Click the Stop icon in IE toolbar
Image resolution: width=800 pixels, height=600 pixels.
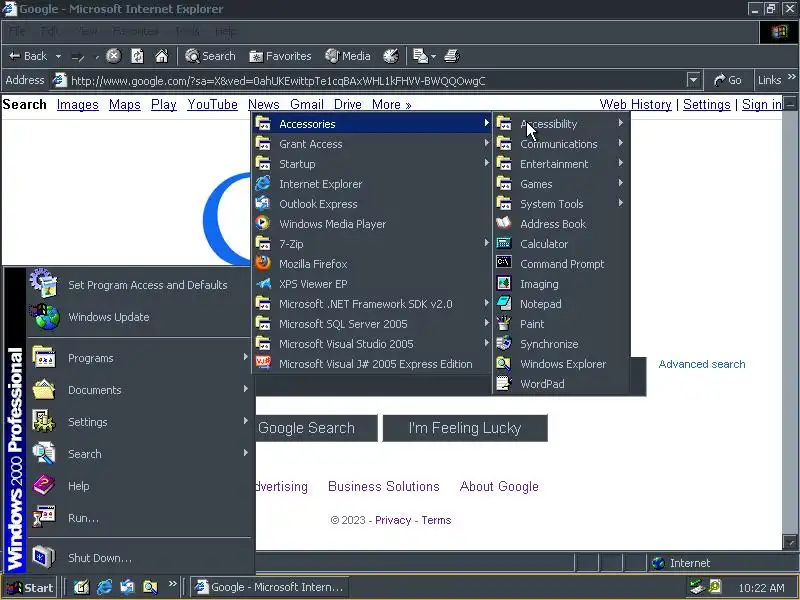coord(113,56)
